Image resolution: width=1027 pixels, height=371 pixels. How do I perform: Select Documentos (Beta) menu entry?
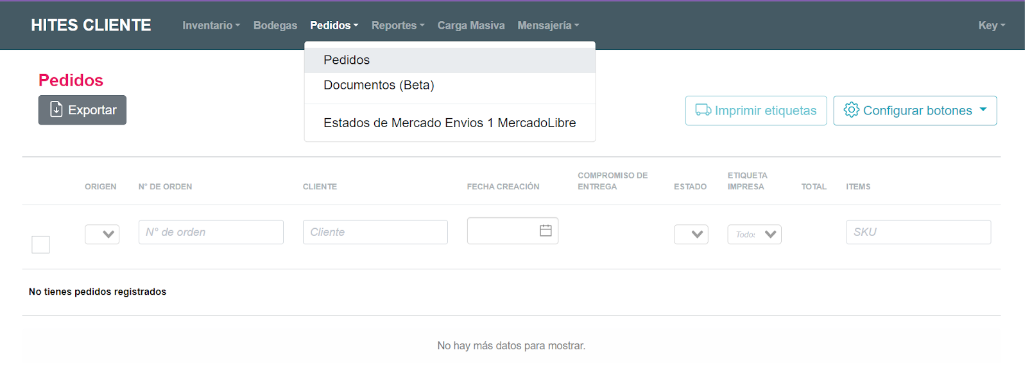tap(450, 85)
